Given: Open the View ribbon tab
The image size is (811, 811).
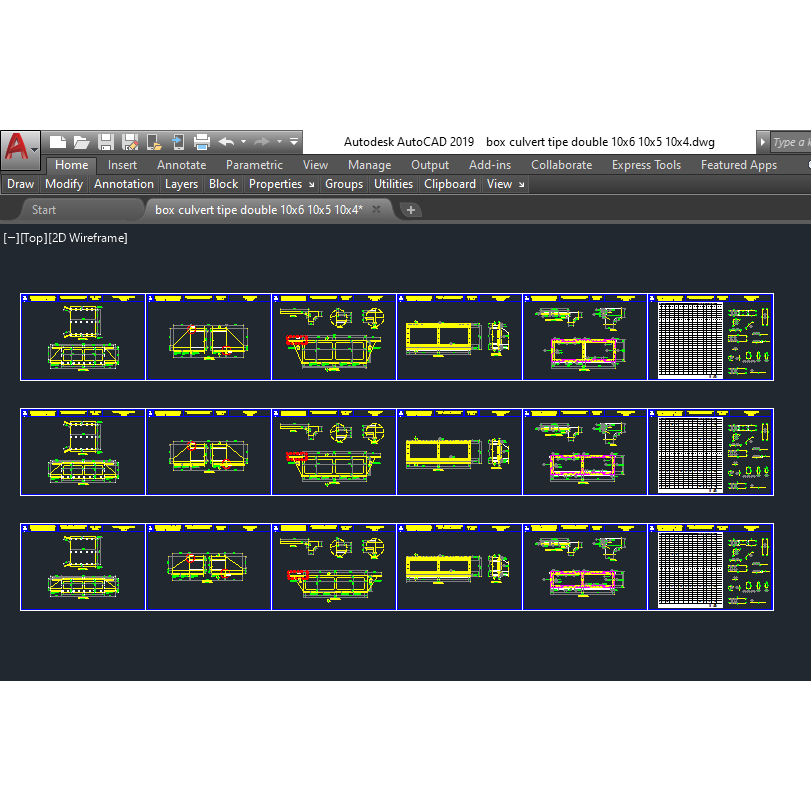Looking at the screenshot, I should point(315,165).
